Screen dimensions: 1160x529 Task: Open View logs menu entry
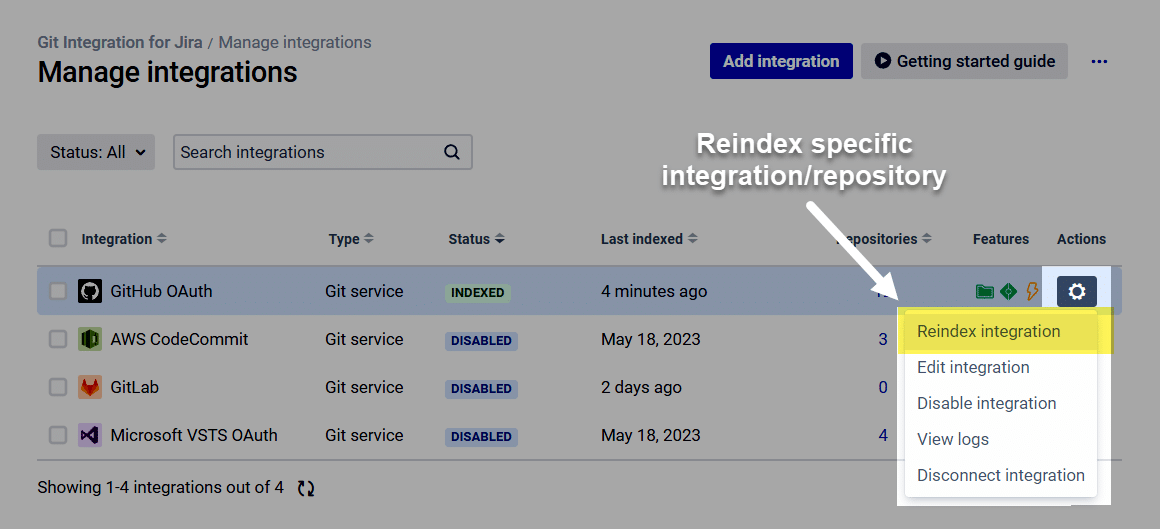[1001, 439]
